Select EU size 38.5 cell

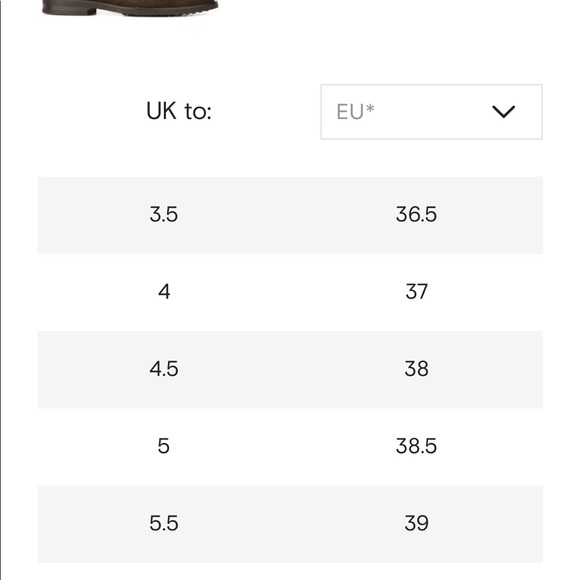point(416,446)
